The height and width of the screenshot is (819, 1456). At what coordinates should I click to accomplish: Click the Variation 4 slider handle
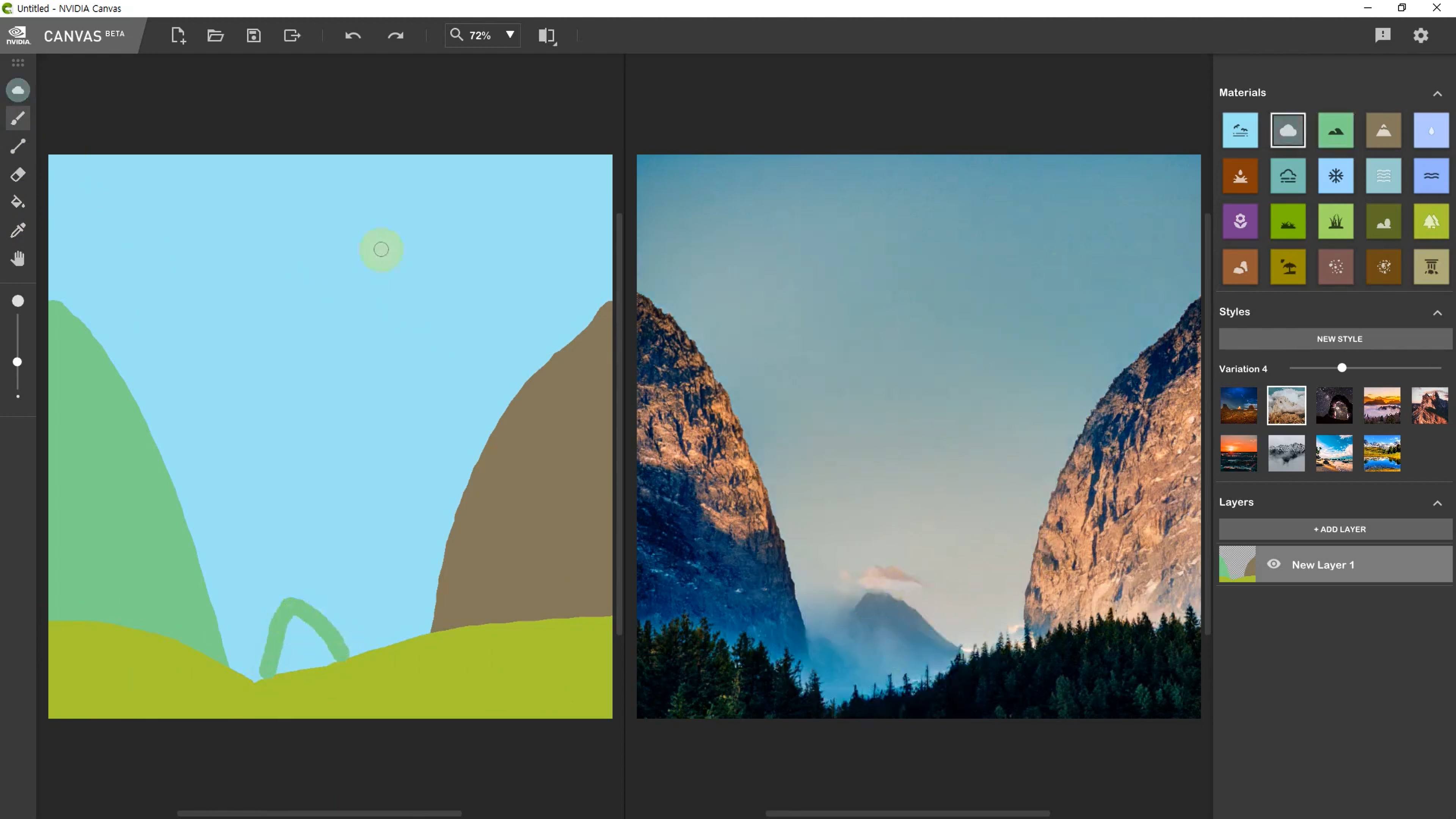click(x=1341, y=368)
